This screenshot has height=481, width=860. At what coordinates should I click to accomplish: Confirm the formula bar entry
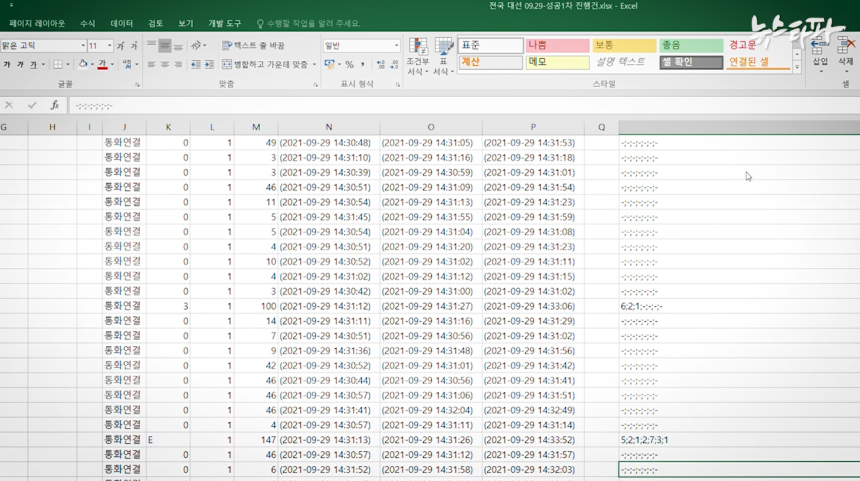click(32, 105)
